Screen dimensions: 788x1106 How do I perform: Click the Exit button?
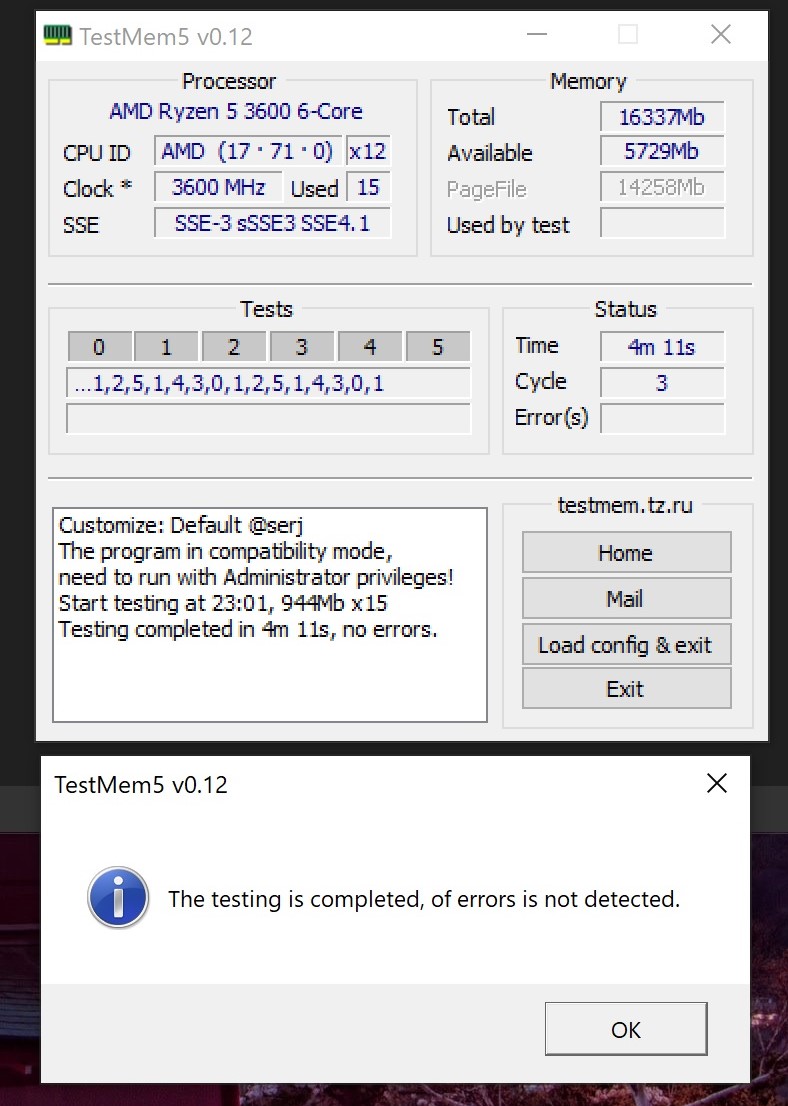tap(626, 688)
